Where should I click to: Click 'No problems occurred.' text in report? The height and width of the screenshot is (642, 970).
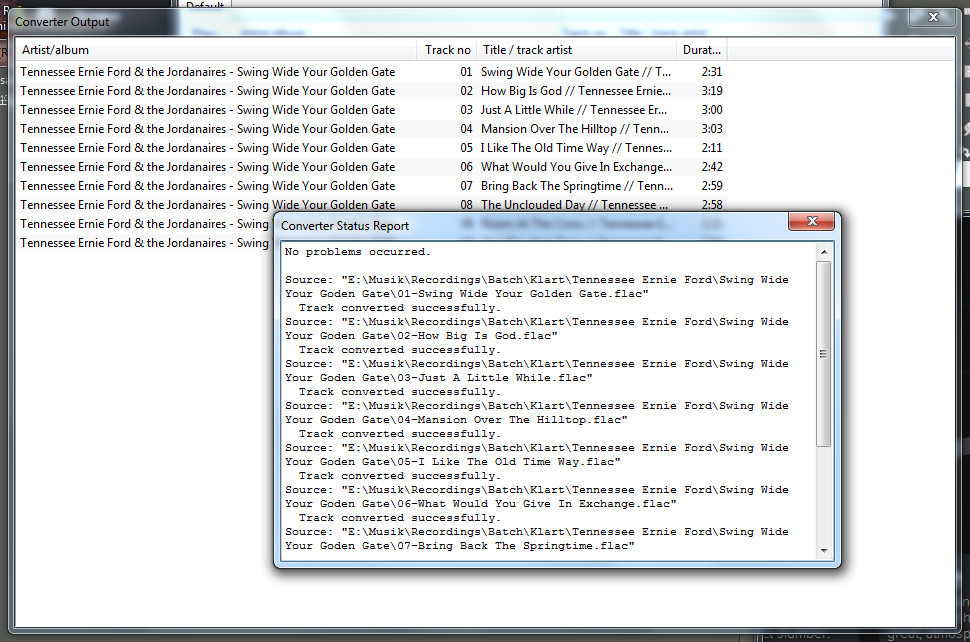(x=358, y=252)
